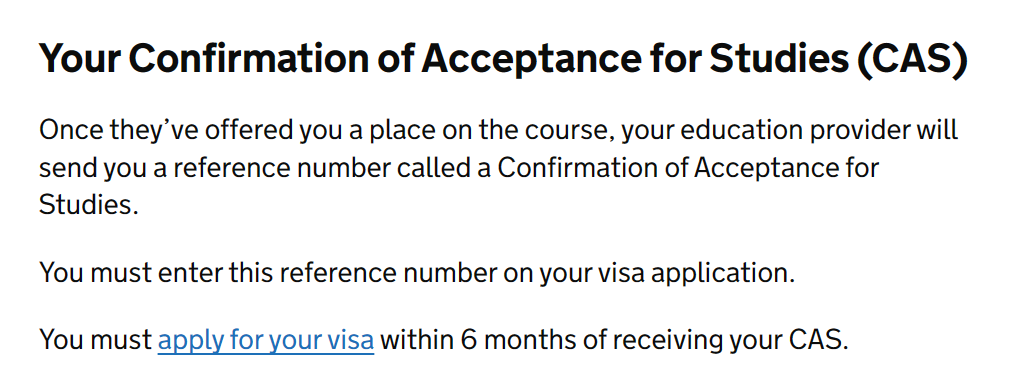Image resolution: width=1036 pixels, height=378 pixels.
Task: Click the word 'Studies.' ending the first paragraph
Action: (89, 204)
